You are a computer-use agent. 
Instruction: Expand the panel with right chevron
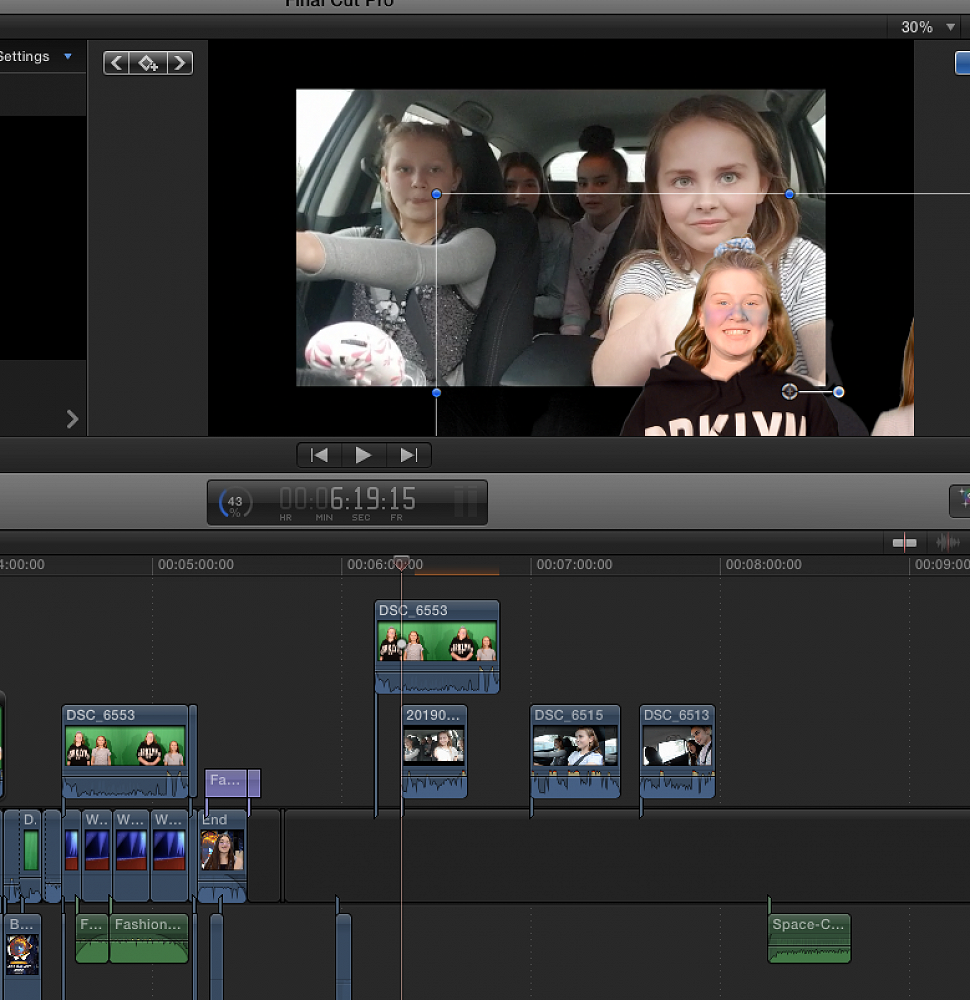tap(72, 419)
